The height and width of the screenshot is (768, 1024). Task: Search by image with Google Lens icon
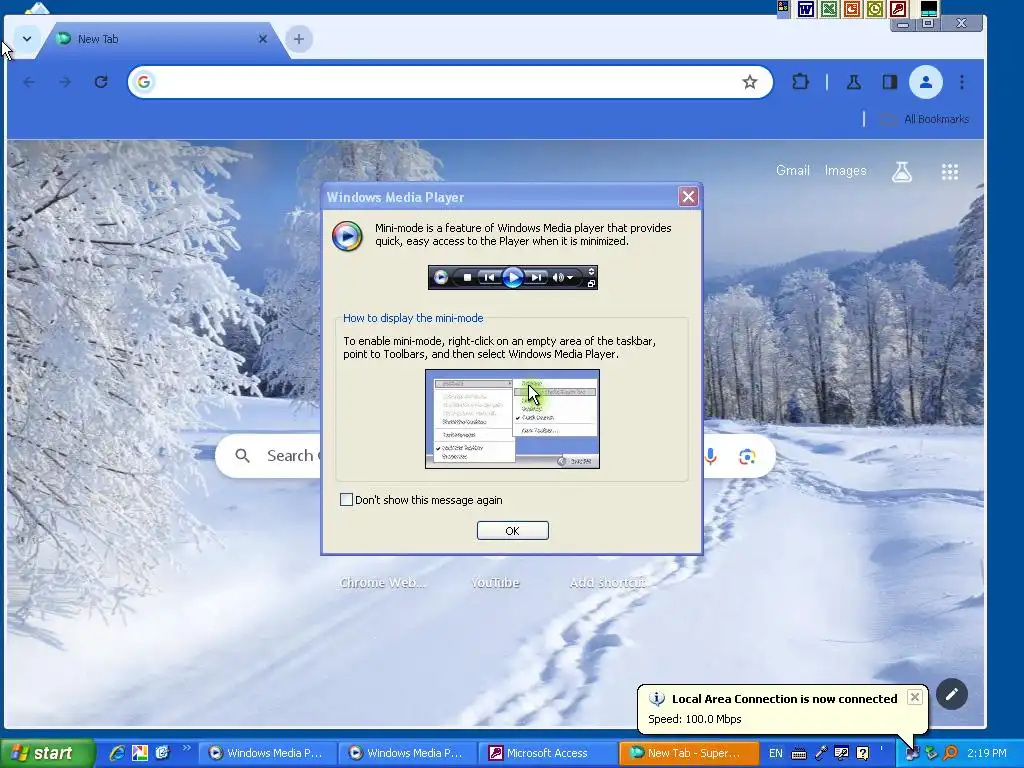[747, 456]
